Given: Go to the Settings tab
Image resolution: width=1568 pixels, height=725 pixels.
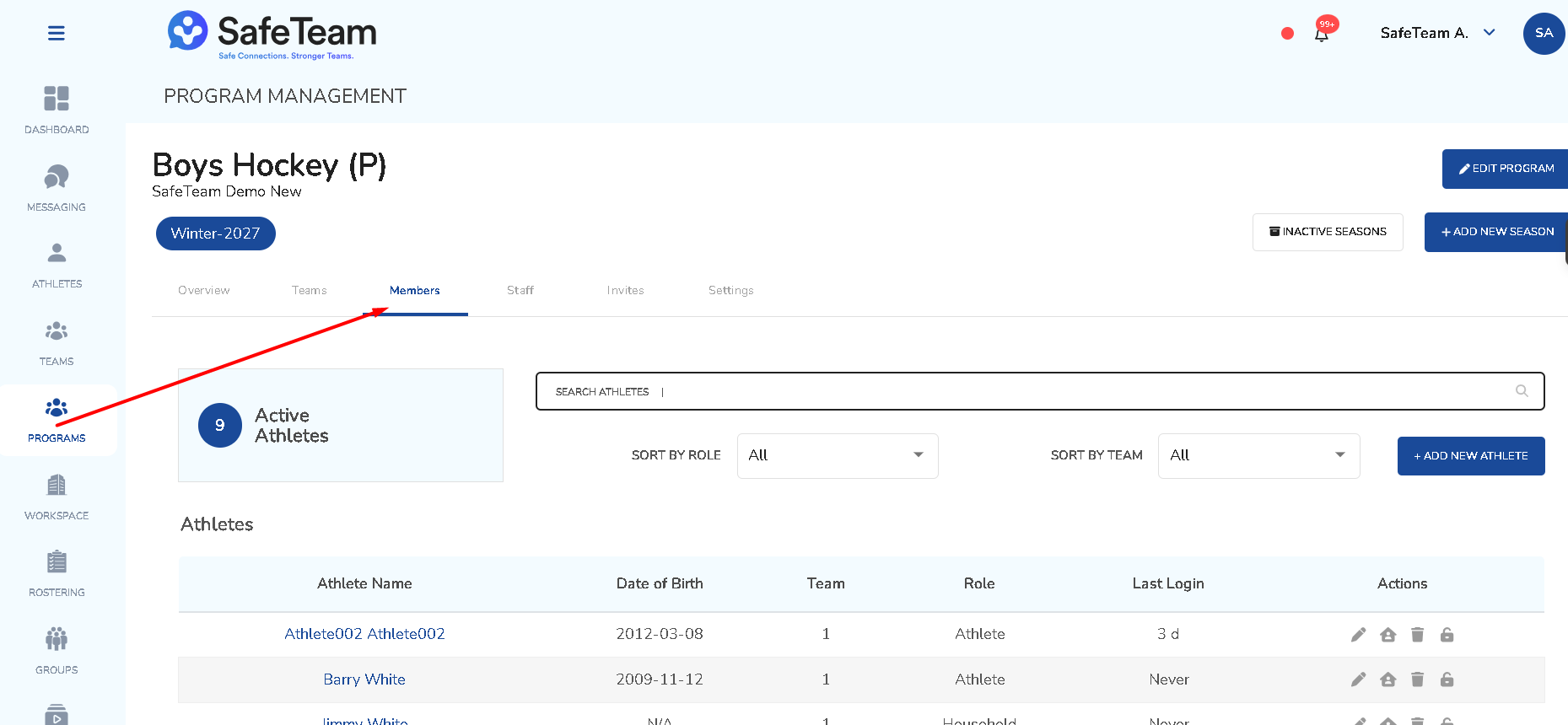Looking at the screenshot, I should [731, 290].
